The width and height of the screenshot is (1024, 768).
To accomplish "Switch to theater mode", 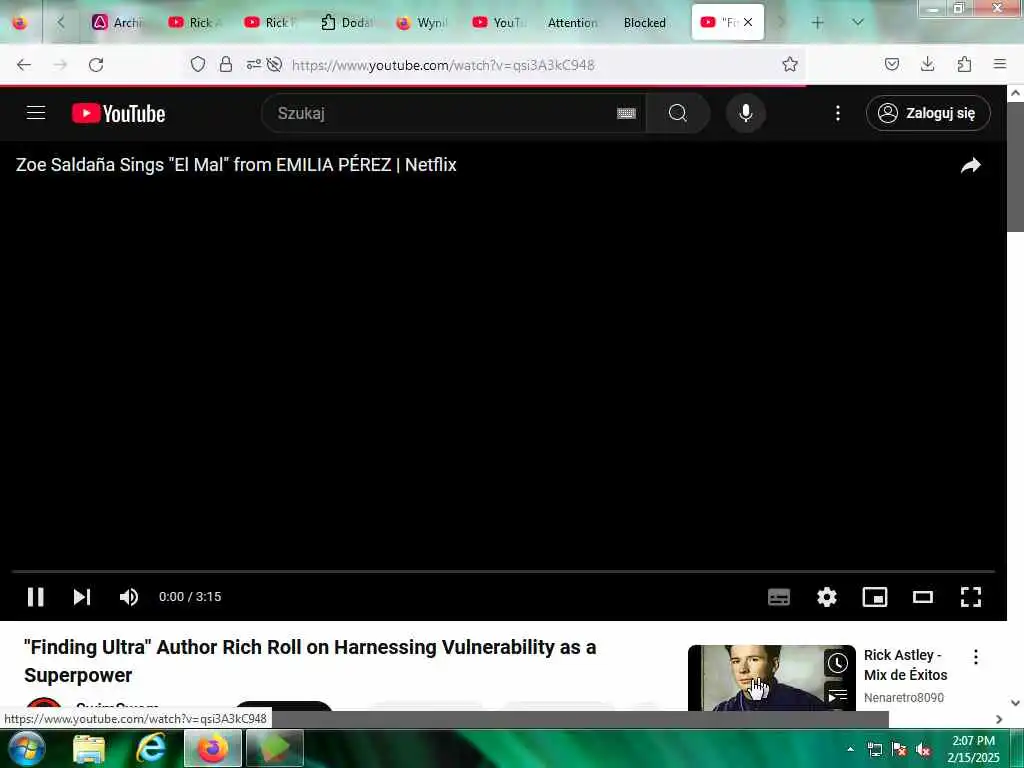I will click(923, 597).
